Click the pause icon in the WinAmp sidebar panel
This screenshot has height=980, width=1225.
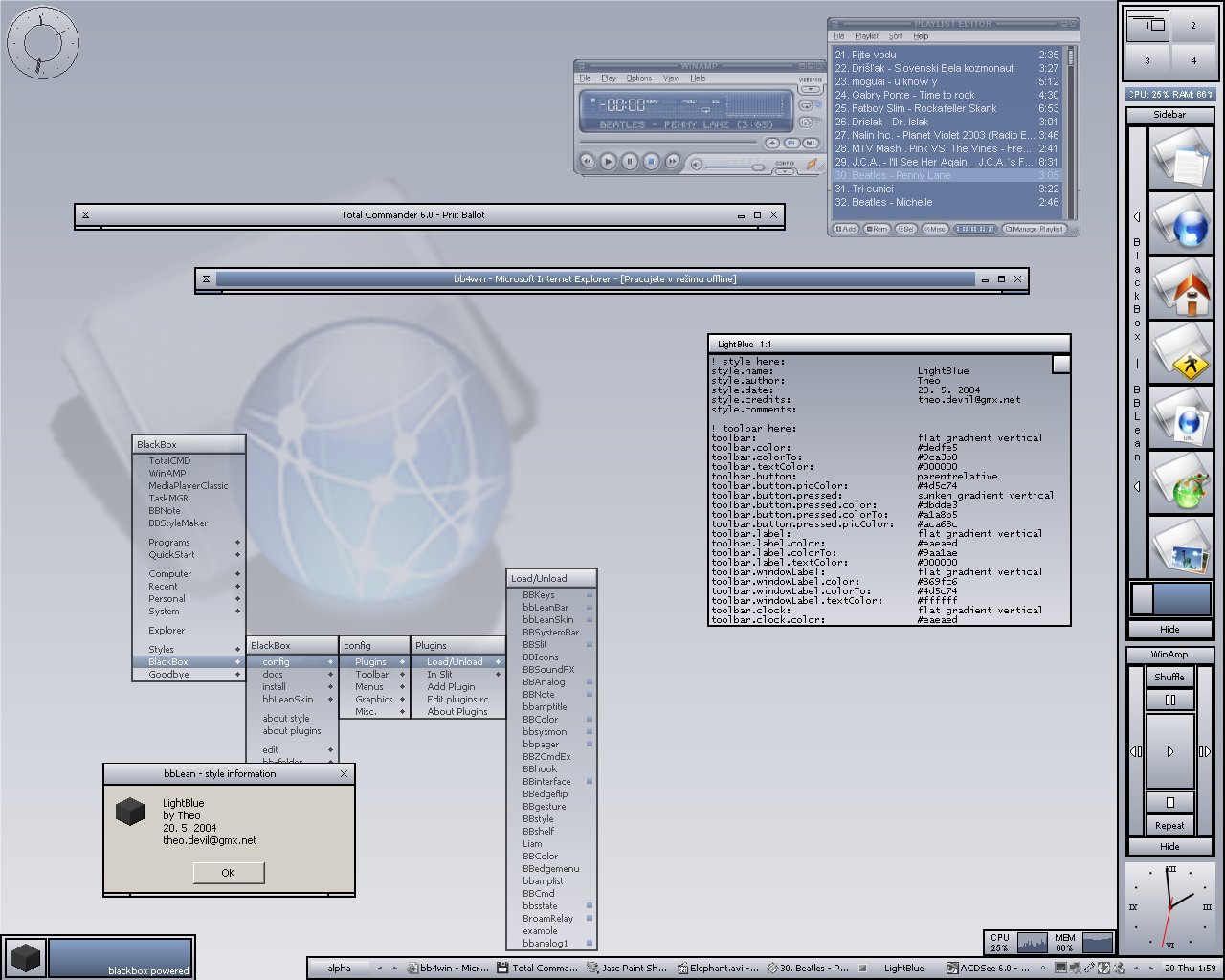tap(1169, 700)
